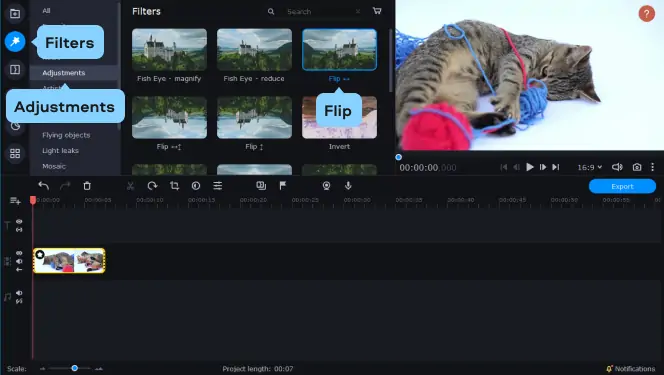The height and width of the screenshot is (375, 664).
Task: Adjust the timeline Scale slider handle
Action: (x=75, y=368)
